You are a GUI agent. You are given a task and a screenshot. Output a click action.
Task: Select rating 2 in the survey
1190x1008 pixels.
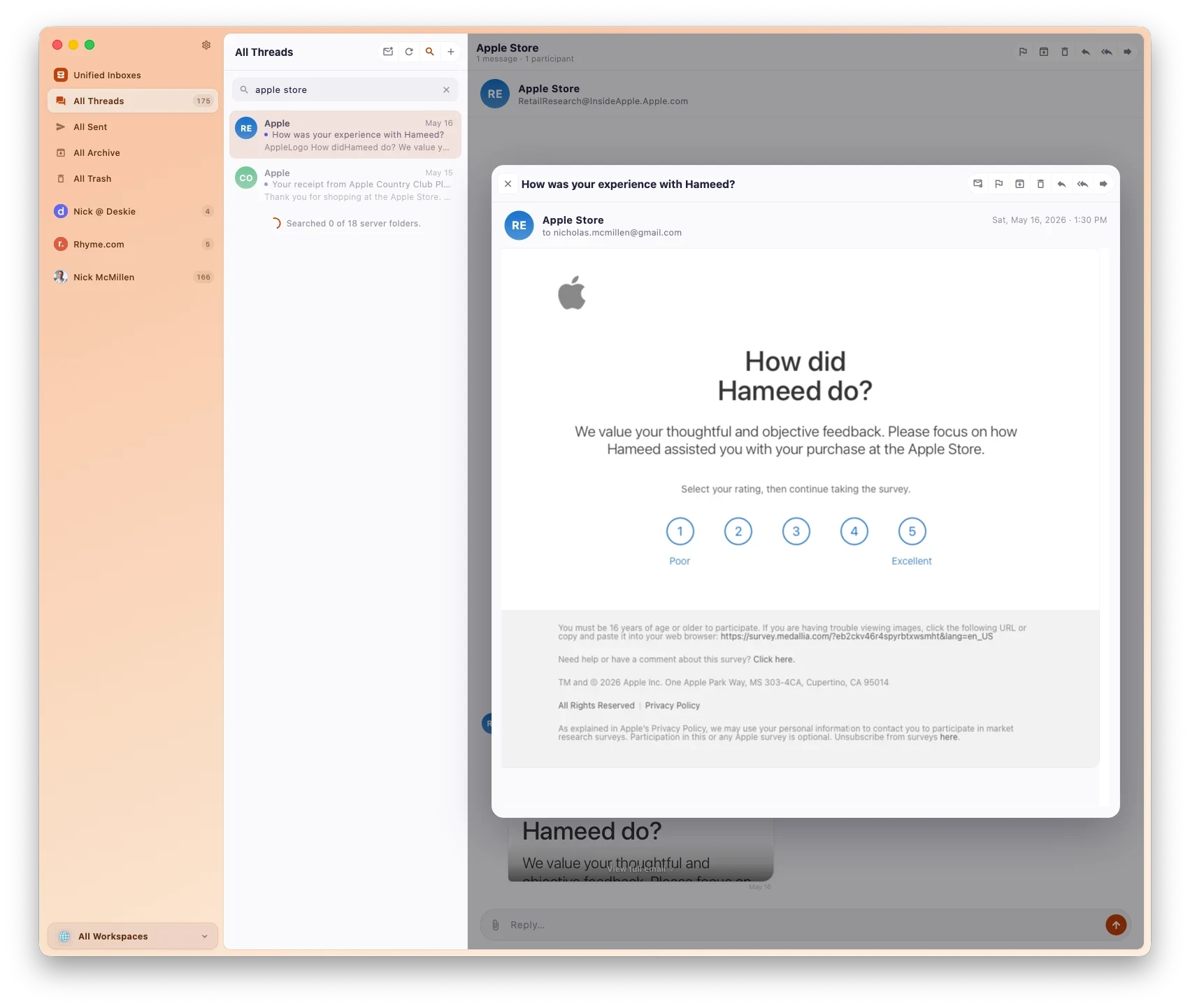[738, 531]
